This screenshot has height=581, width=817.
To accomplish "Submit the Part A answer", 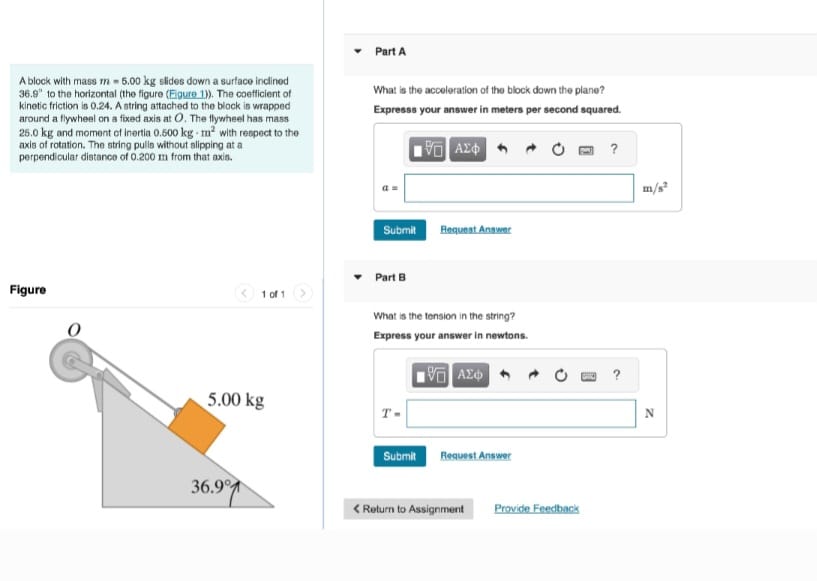I will 399,230.
